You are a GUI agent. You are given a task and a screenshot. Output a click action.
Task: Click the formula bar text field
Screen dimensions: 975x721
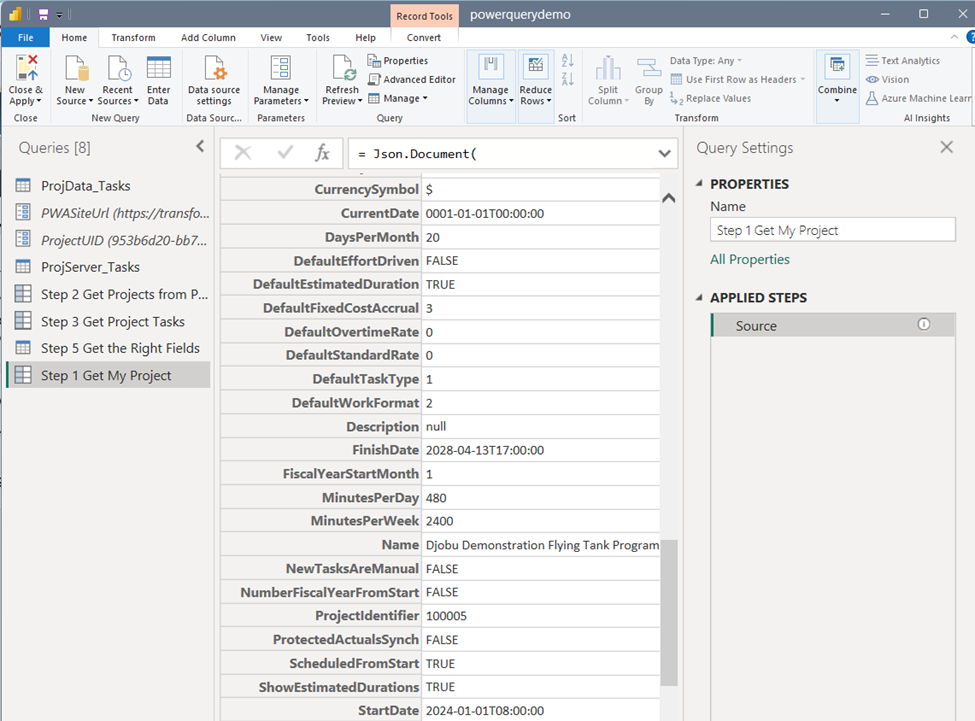[x=504, y=154]
